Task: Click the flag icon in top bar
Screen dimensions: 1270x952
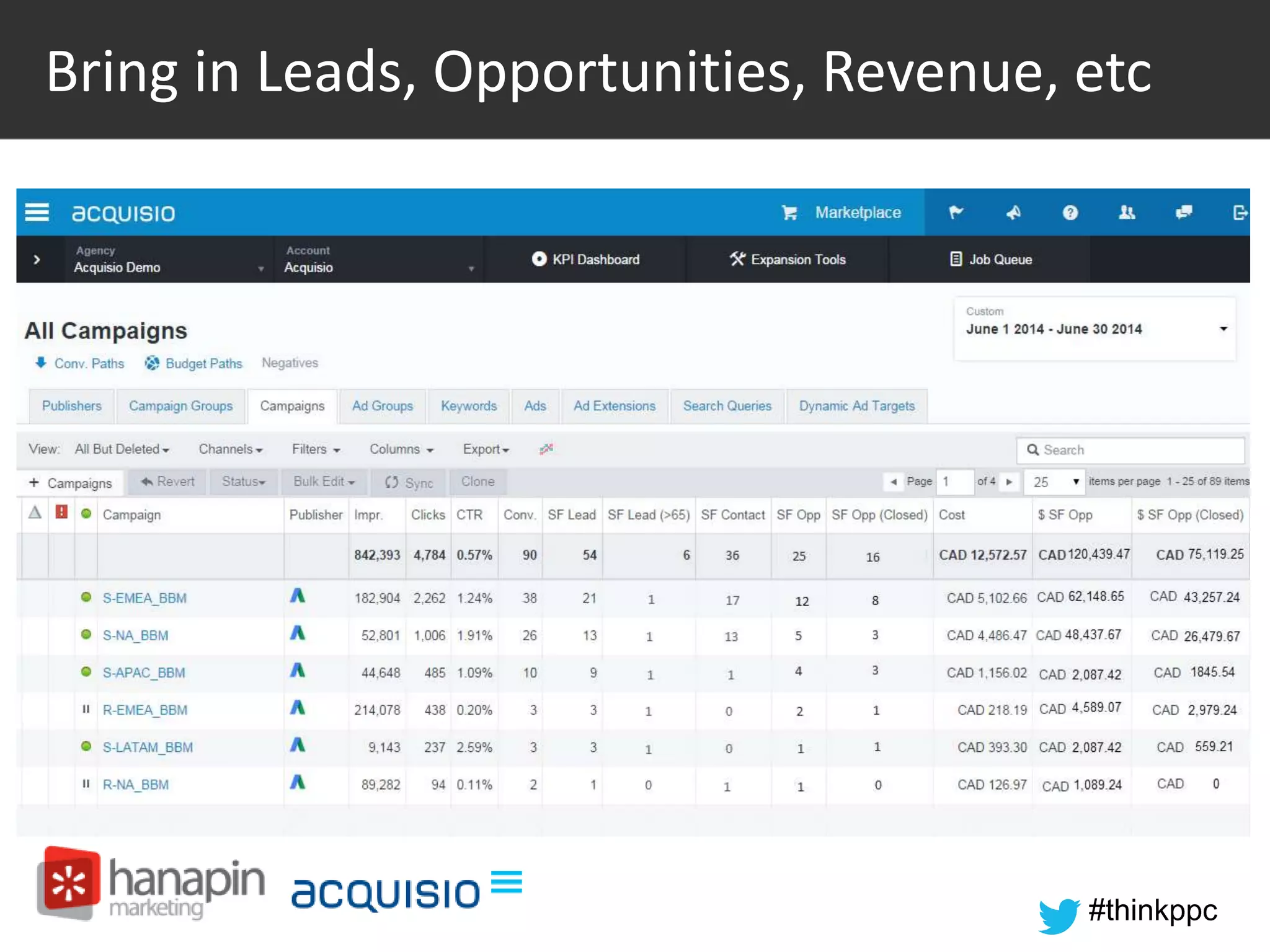Action: coord(956,213)
